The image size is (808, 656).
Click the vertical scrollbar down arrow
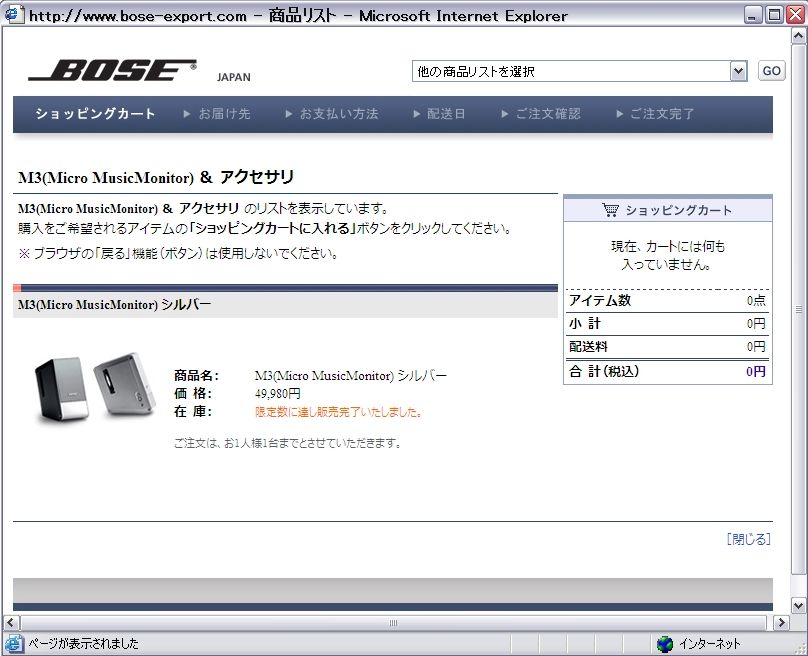(x=798, y=605)
